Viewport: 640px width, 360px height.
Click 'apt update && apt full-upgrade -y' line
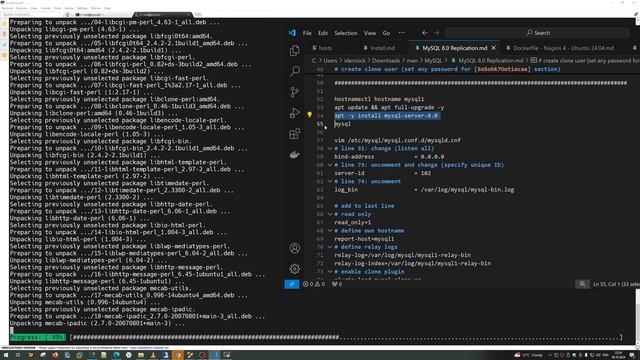[389, 107]
